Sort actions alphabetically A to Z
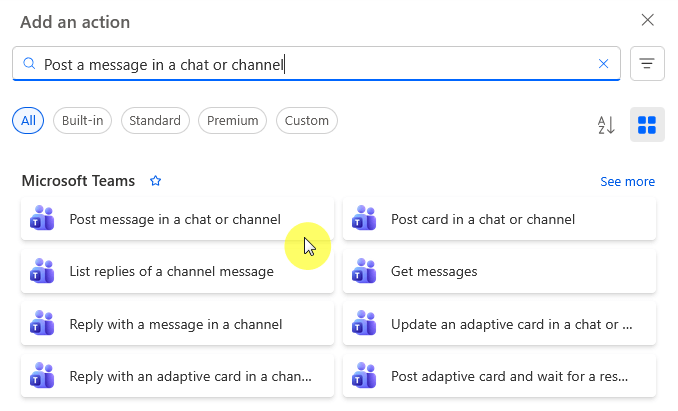The width and height of the screenshot is (678, 411). (606, 125)
